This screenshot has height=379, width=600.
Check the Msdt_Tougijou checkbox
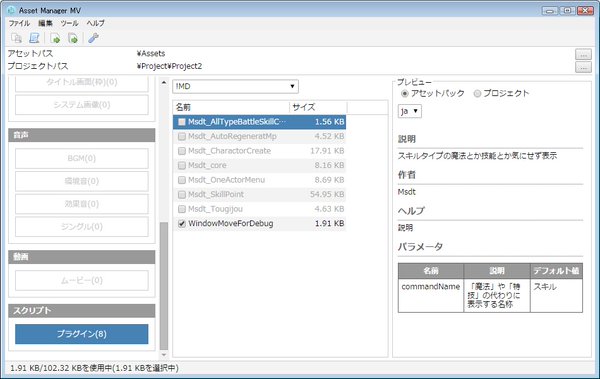pyautogui.click(x=182, y=209)
